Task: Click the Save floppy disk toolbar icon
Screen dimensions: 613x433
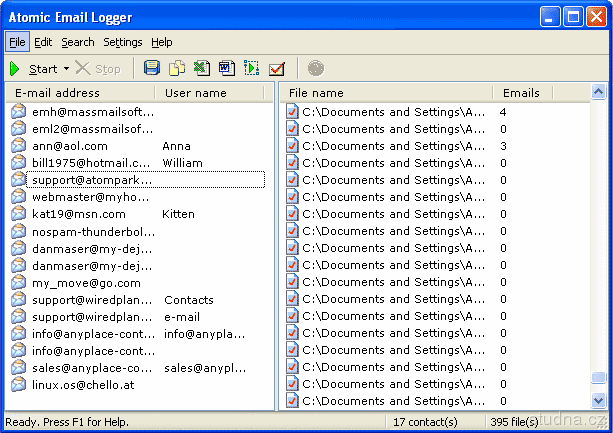Action: [152, 69]
